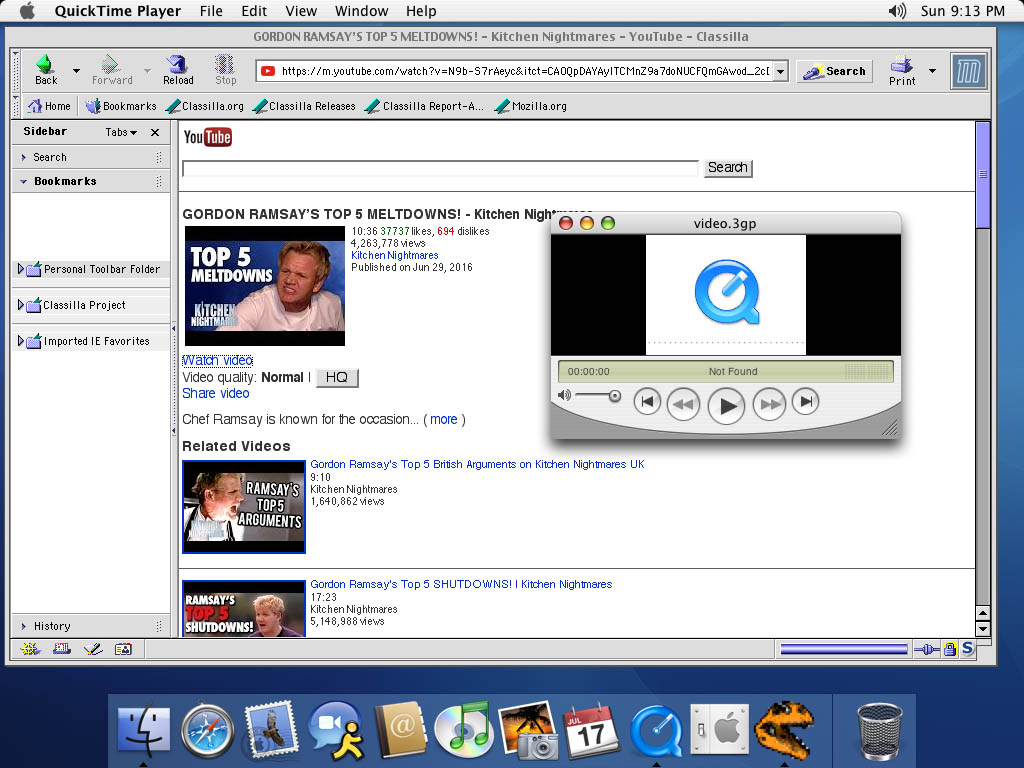Expand the Personal Toolbar Folder
1024x768 pixels.
pos(20,268)
